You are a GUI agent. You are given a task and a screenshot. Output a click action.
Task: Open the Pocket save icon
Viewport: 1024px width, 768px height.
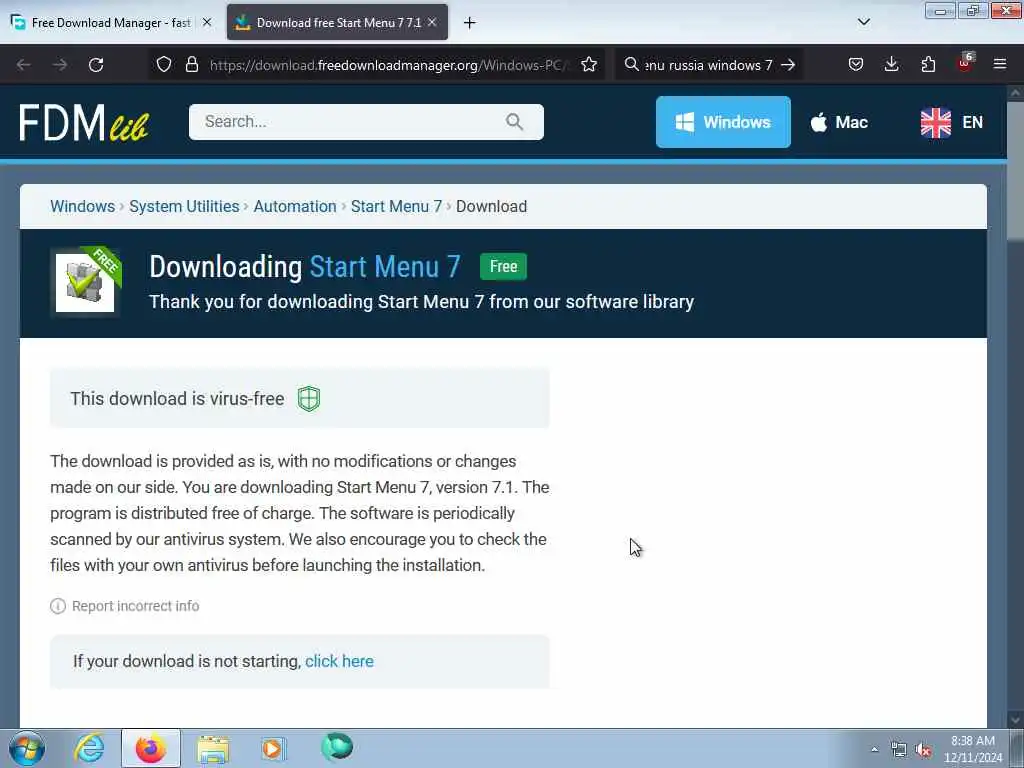point(856,65)
